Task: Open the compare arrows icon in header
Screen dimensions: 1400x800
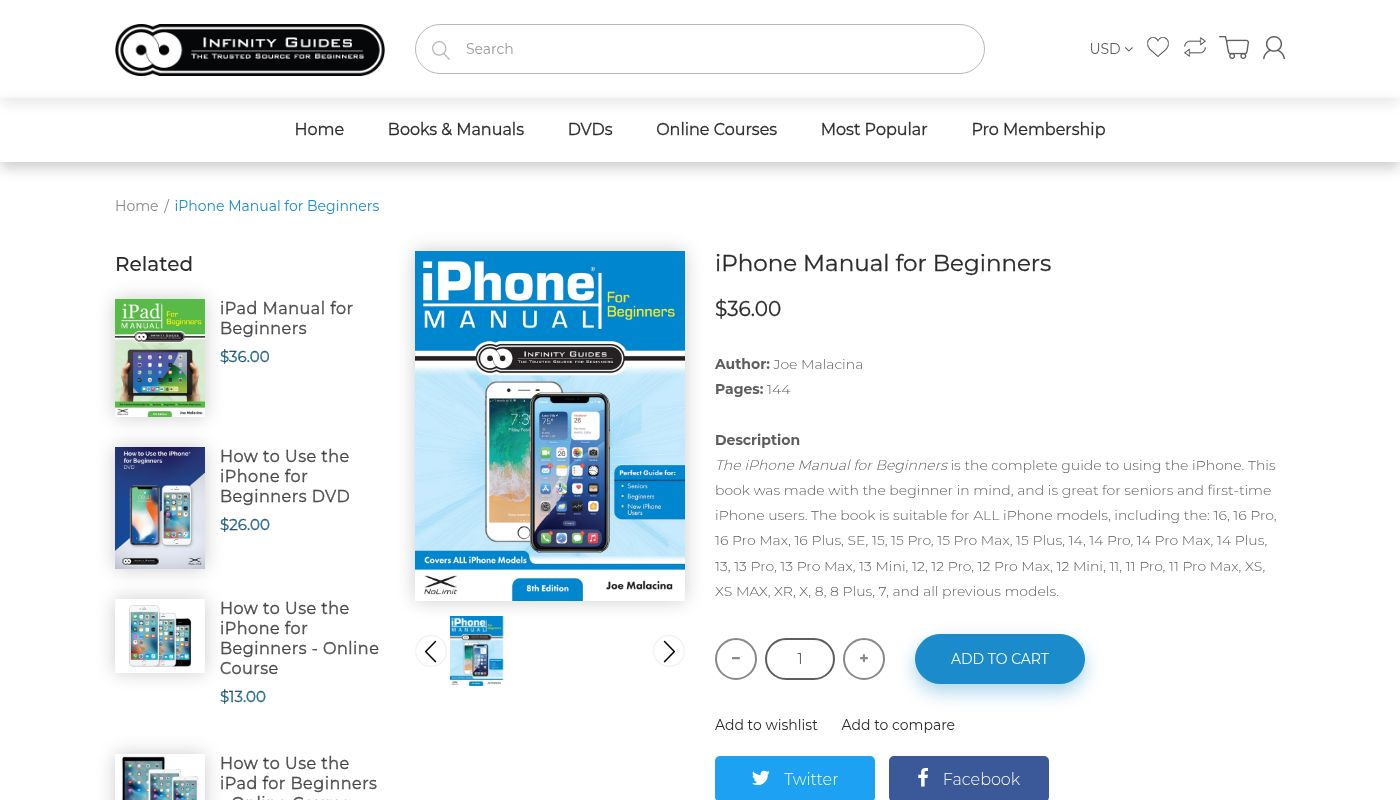Action: coord(1195,47)
